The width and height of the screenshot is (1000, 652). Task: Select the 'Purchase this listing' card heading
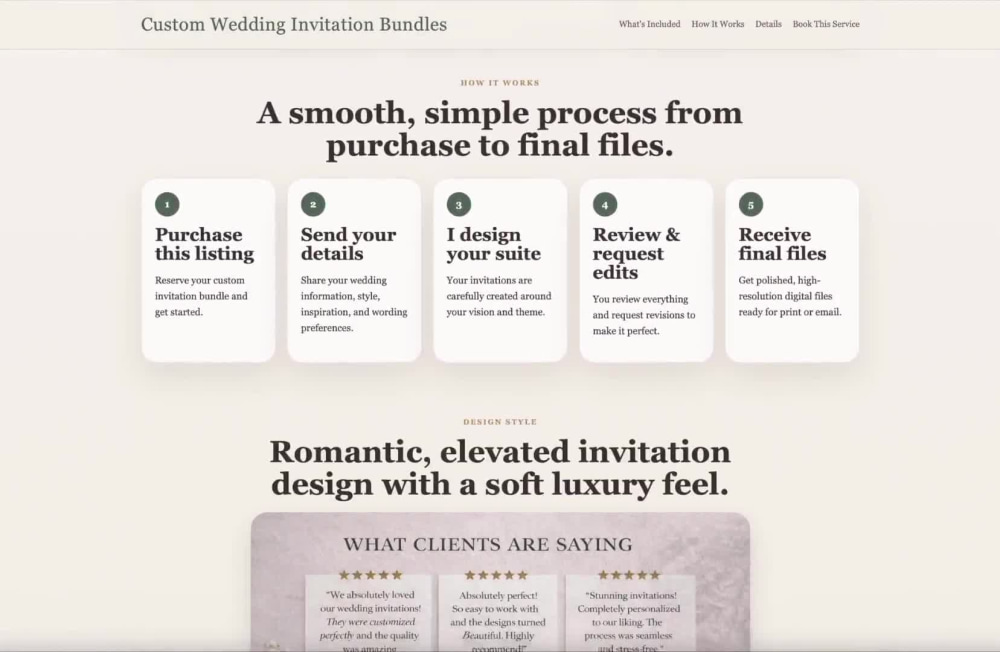pos(205,244)
